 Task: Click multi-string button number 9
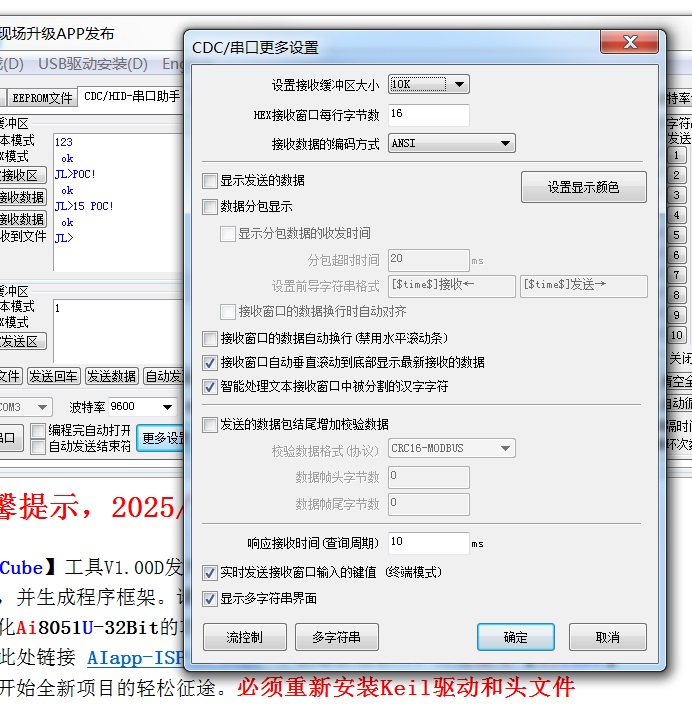(676, 315)
